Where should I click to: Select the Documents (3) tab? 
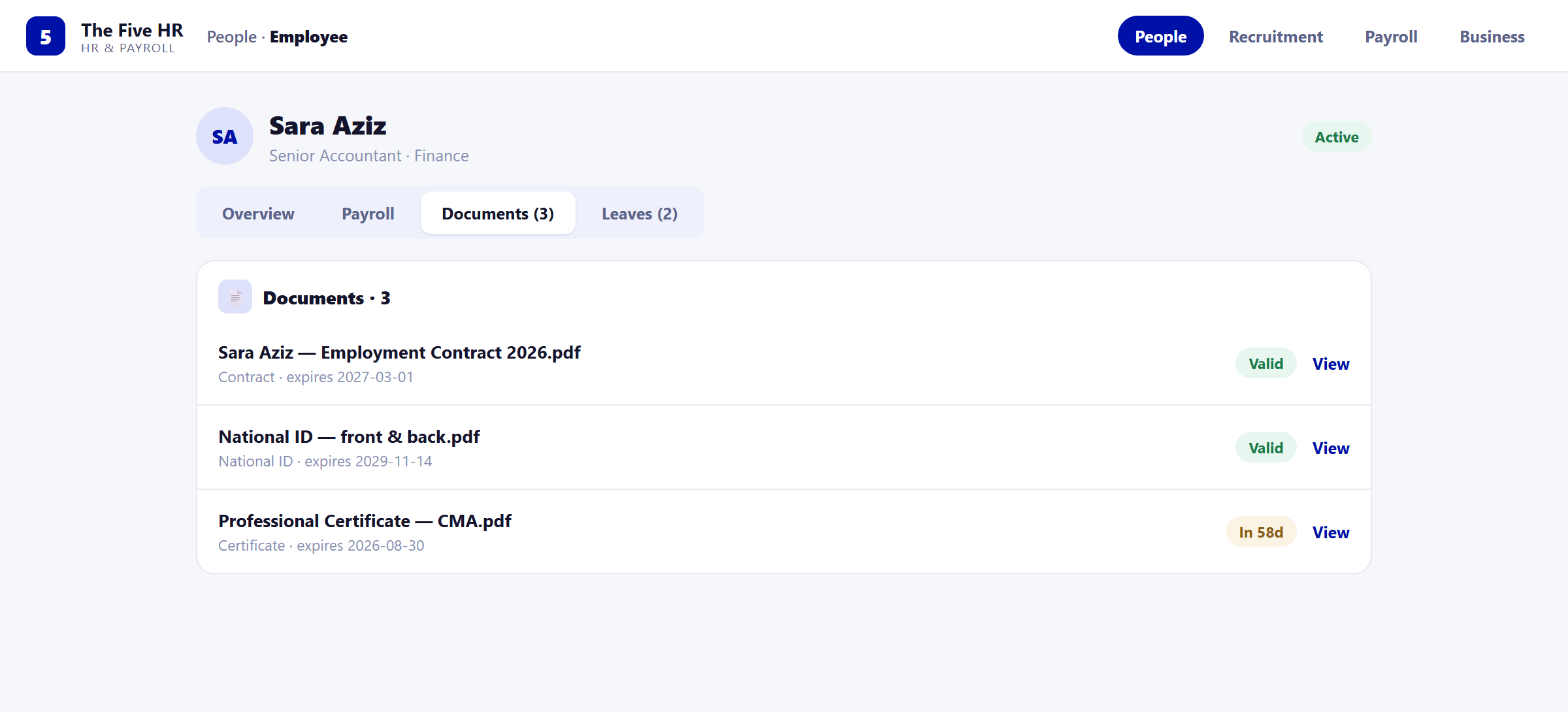(498, 213)
